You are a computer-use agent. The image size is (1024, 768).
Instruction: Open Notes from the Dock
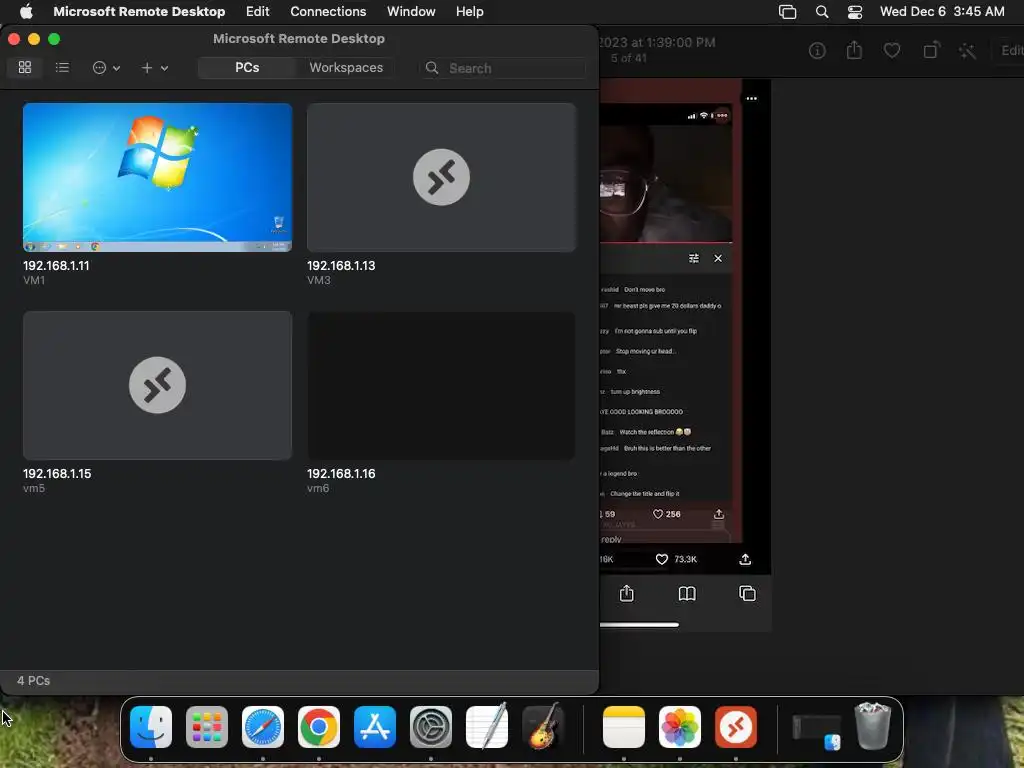click(624, 727)
